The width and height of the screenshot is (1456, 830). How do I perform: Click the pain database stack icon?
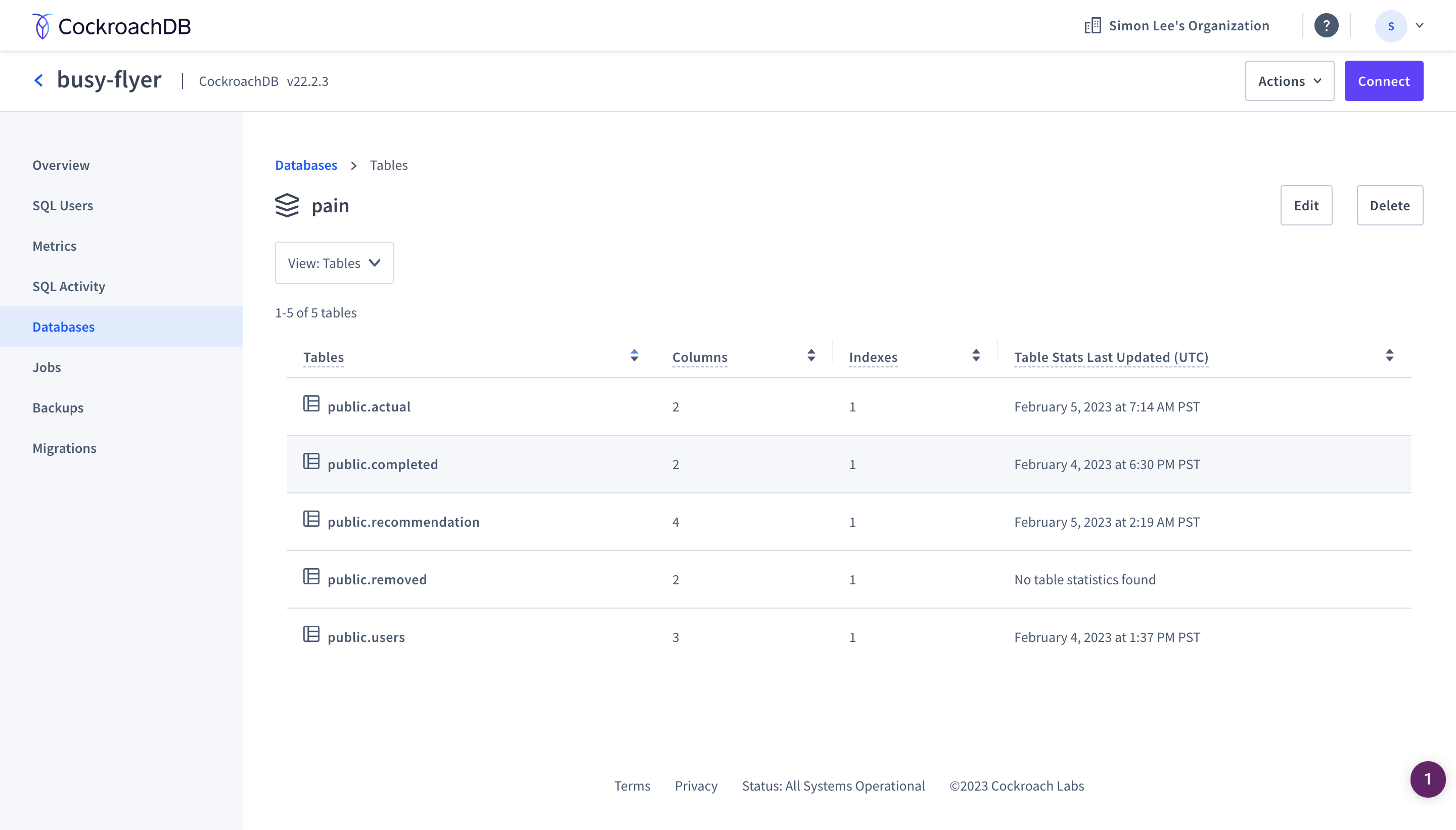tap(287, 205)
